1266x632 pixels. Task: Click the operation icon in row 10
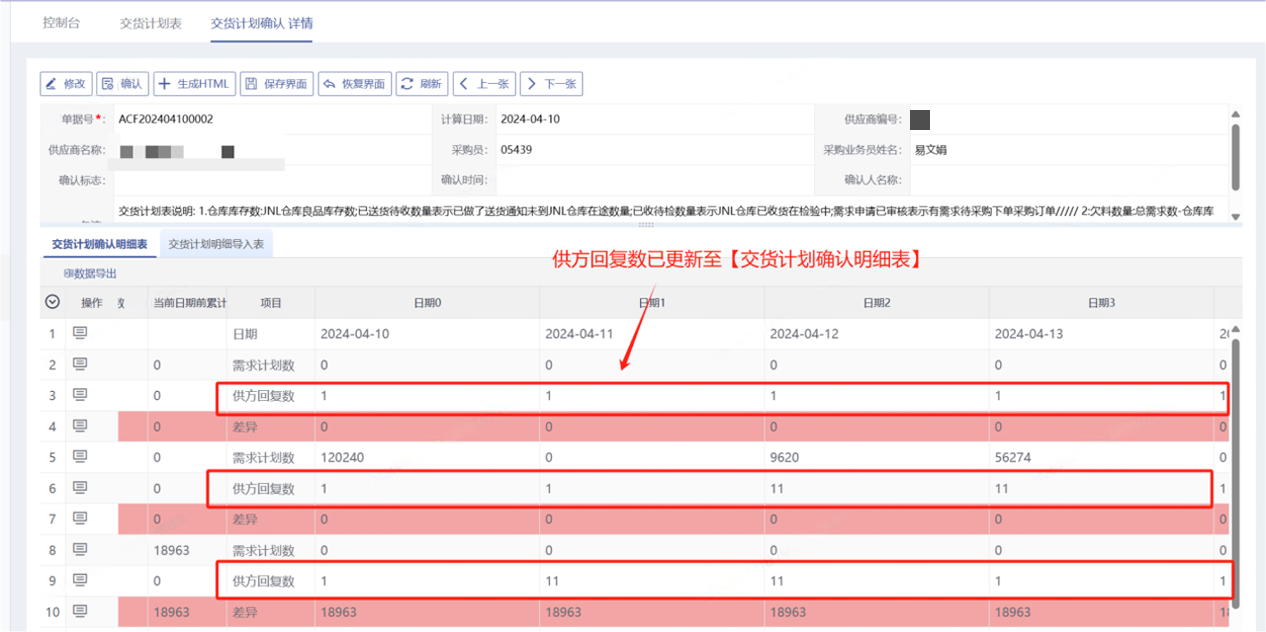pyautogui.click(x=80, y=611)
